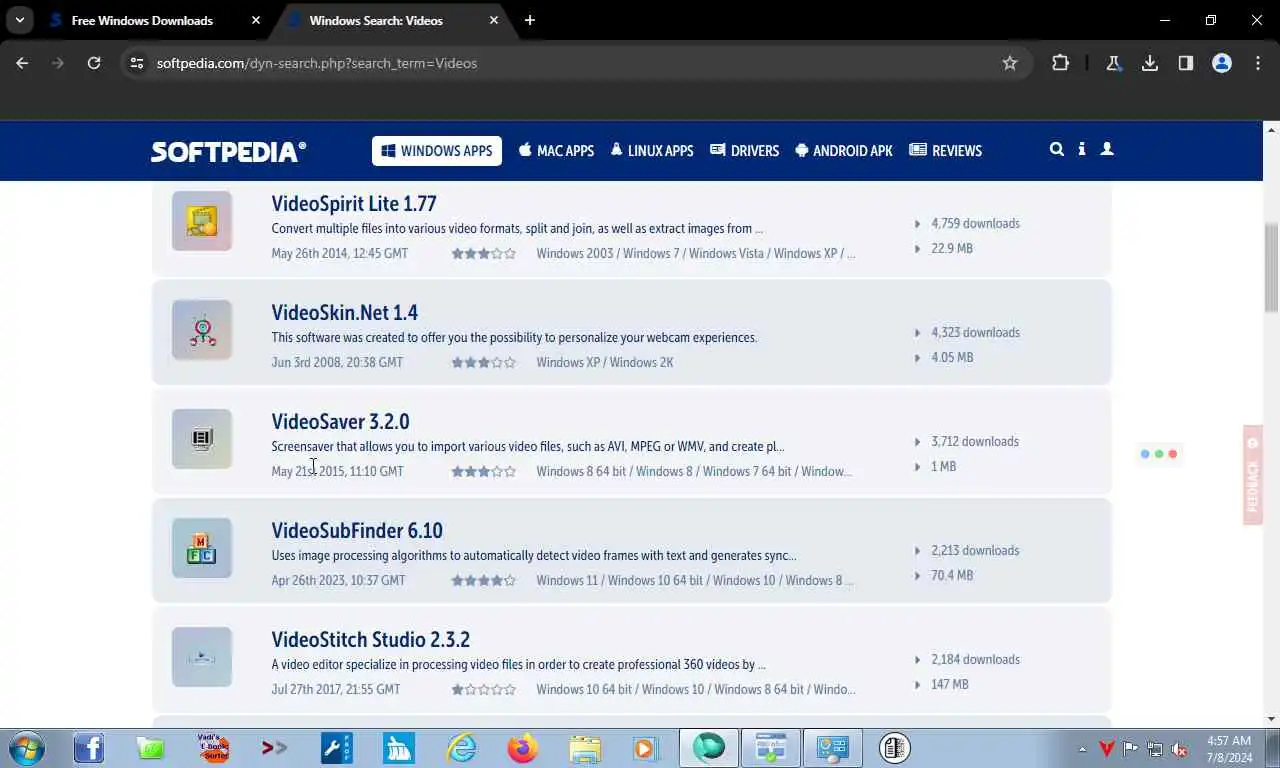
Task: Click the "22.9 MB" size text
Action: 951,249
